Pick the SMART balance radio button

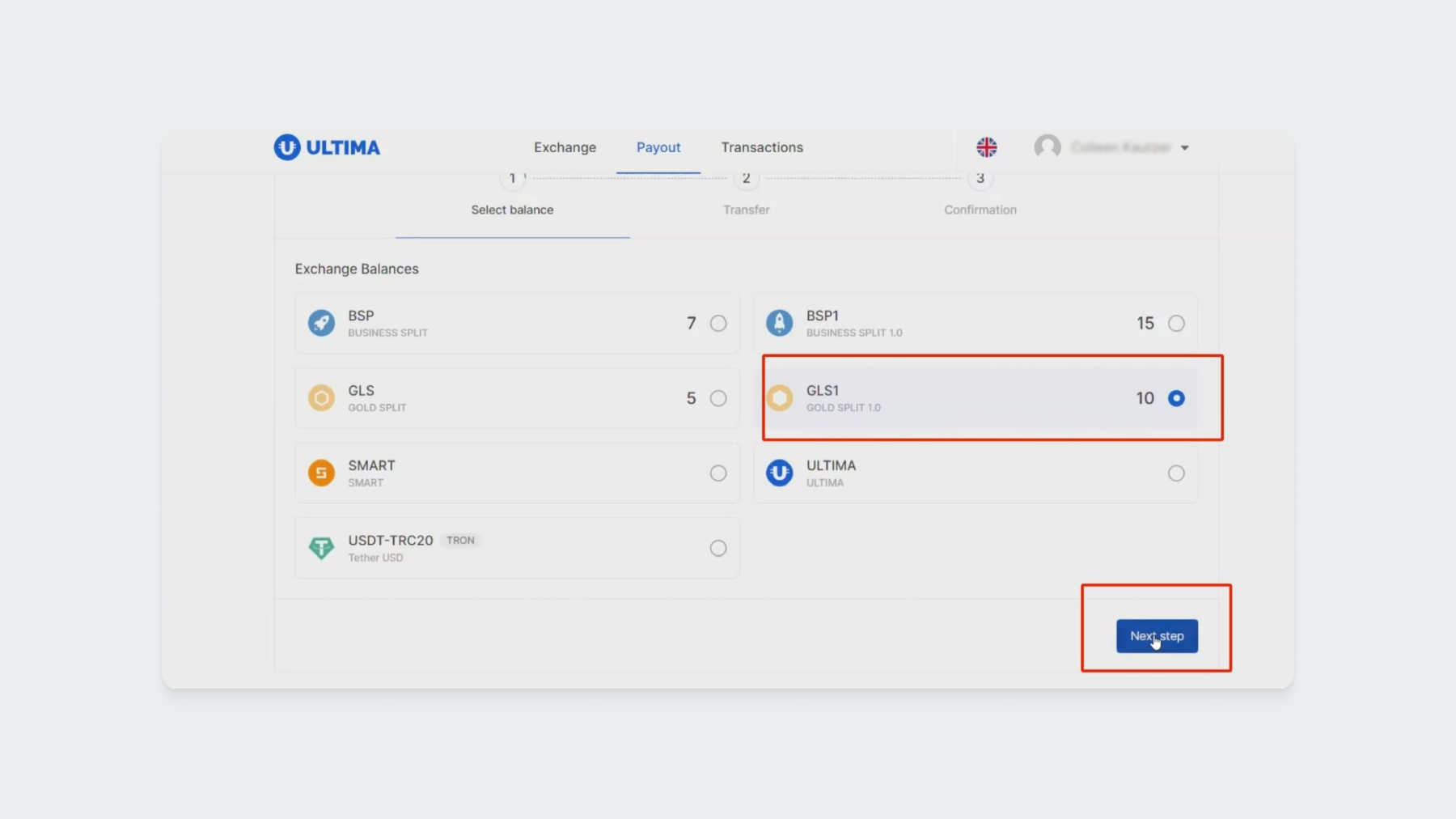click(x=717, y=473)
